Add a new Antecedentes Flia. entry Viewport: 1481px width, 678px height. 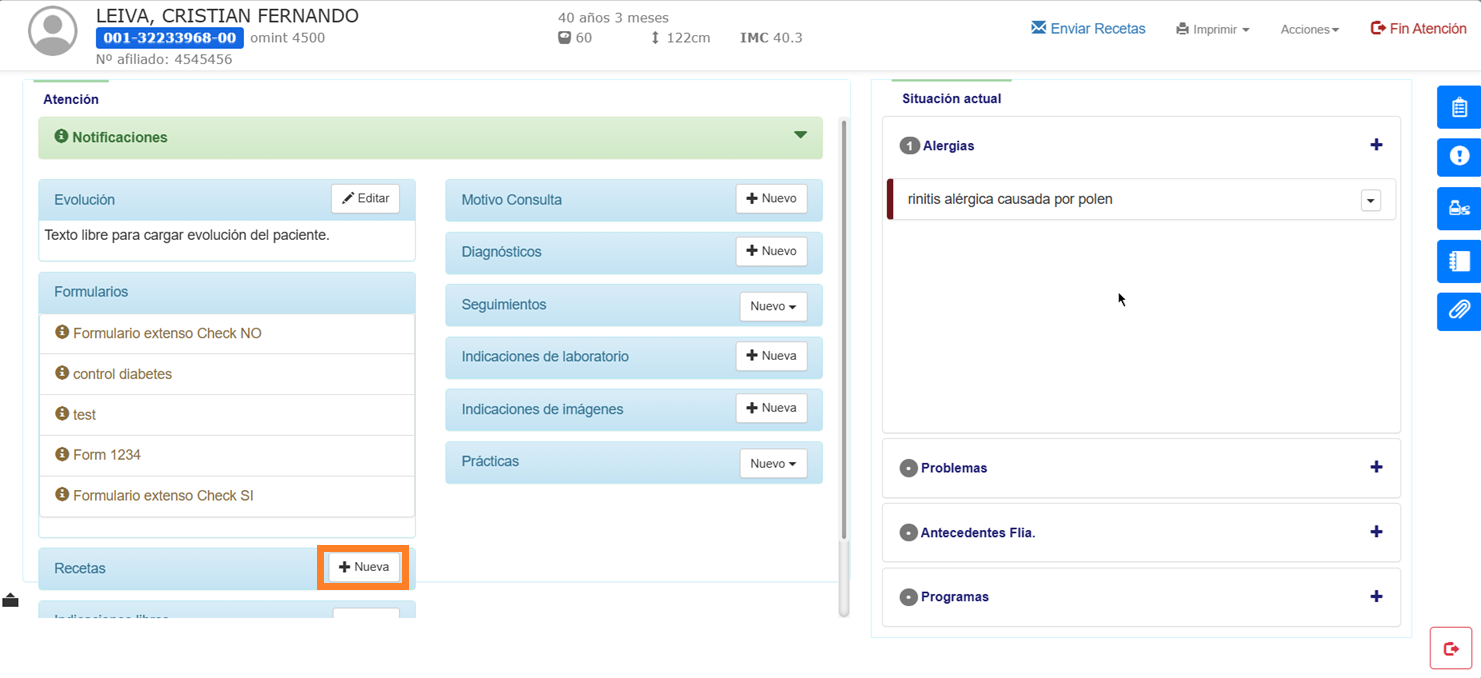tap(1376, 532)
